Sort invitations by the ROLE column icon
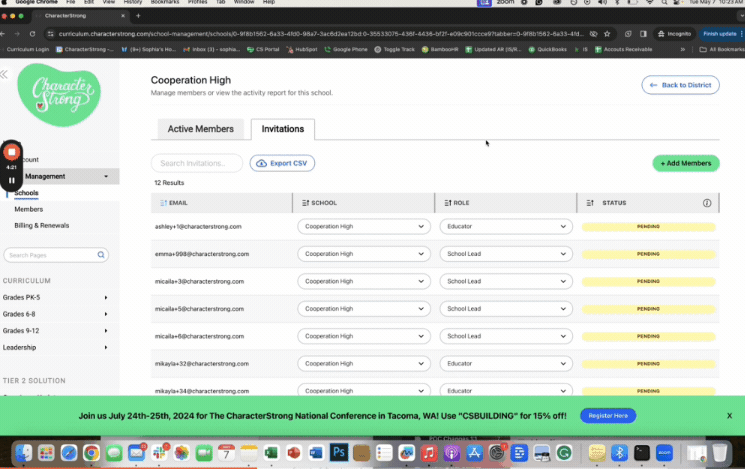This screenshot has height=469, width=745. 446,203
